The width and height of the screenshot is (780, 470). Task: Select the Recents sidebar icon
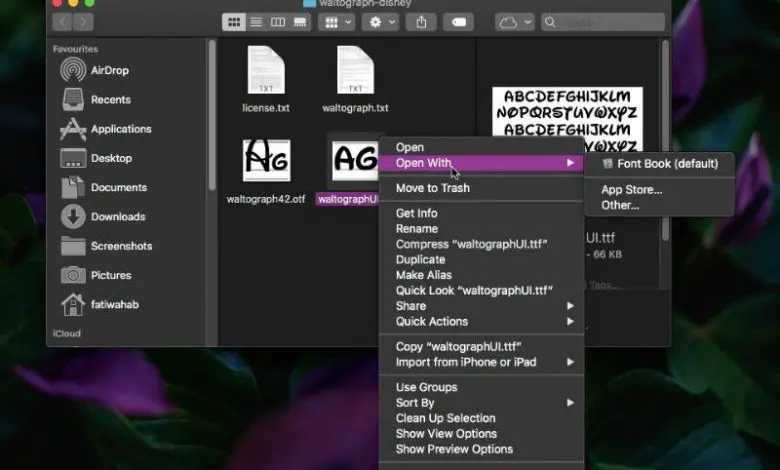(x=73, y=99)
